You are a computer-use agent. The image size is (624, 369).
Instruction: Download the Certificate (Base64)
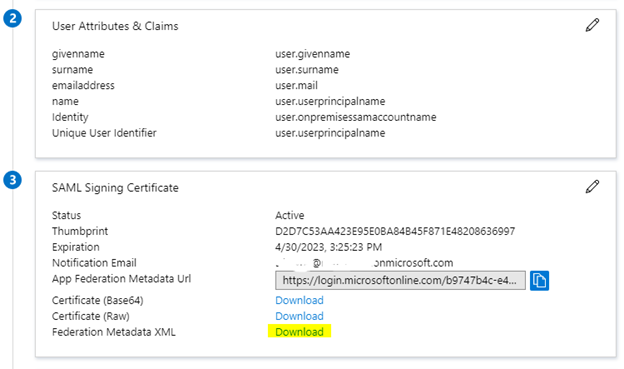pos(299,300)
